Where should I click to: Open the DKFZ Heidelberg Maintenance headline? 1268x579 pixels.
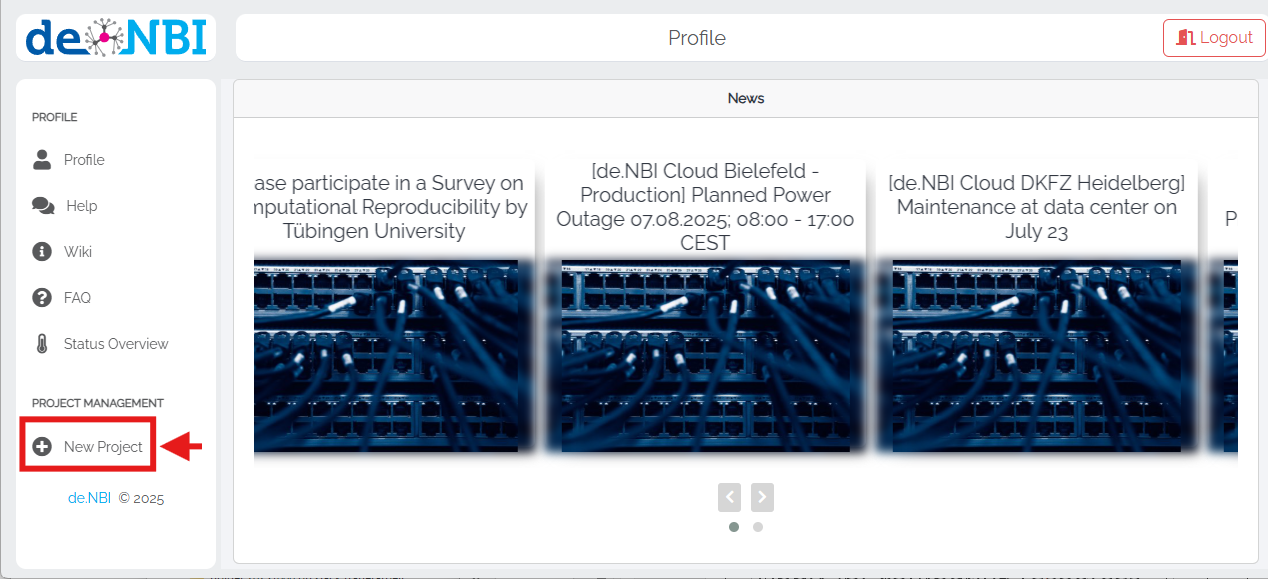[1036, 207]
